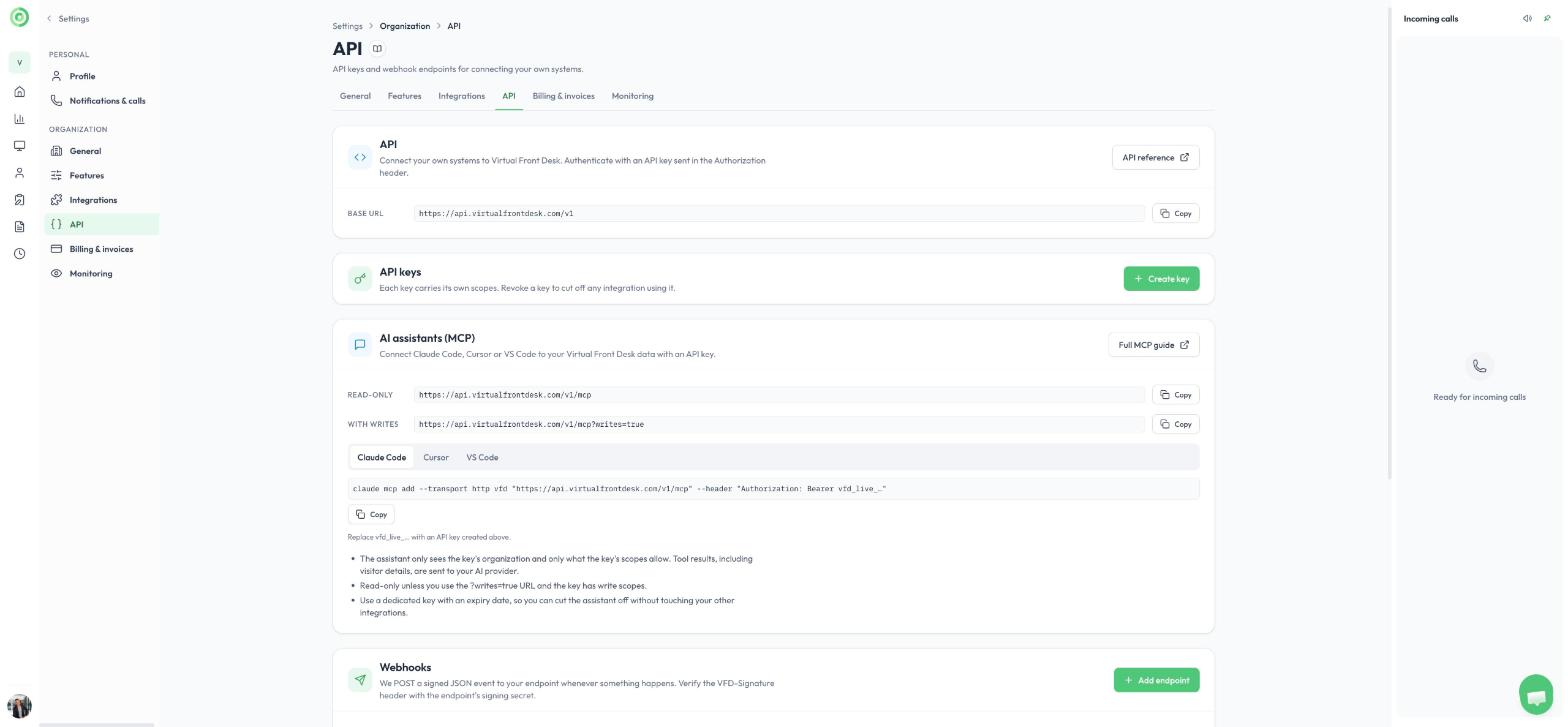Click the monitor icon in the left rail
Screen dimensions: 1568x727
point(19,146)
